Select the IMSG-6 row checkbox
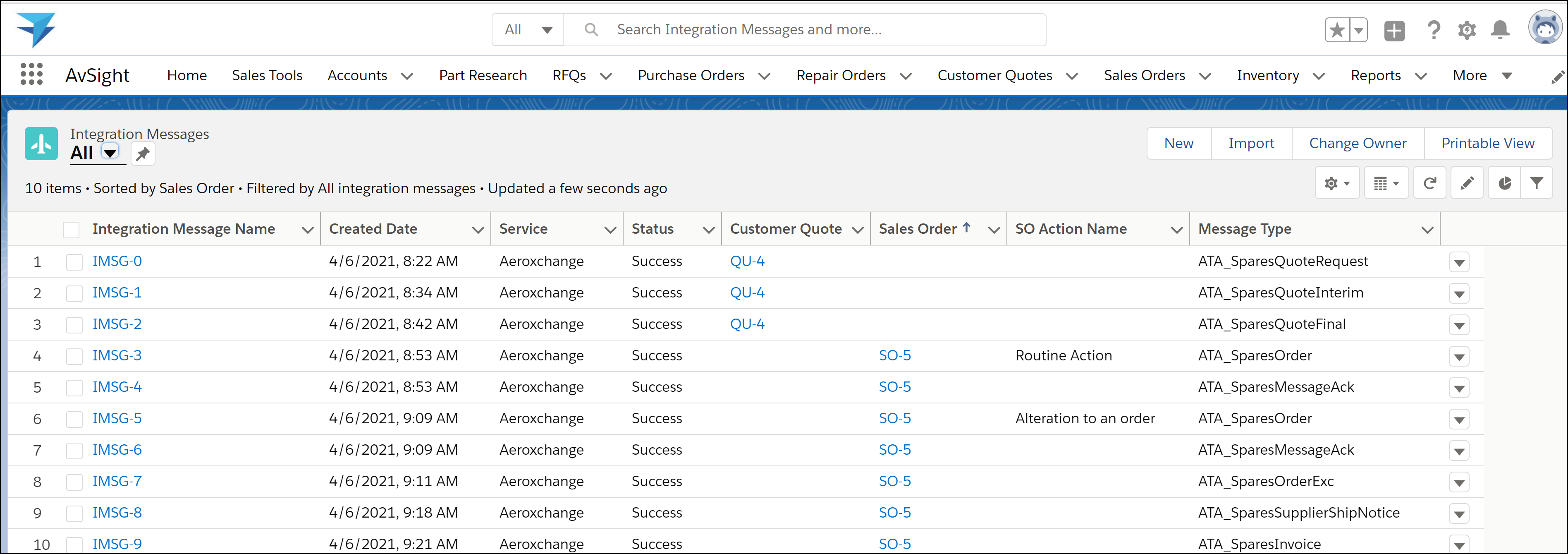Viewport: 1568px width, 554px height. (x=74, y=451)
